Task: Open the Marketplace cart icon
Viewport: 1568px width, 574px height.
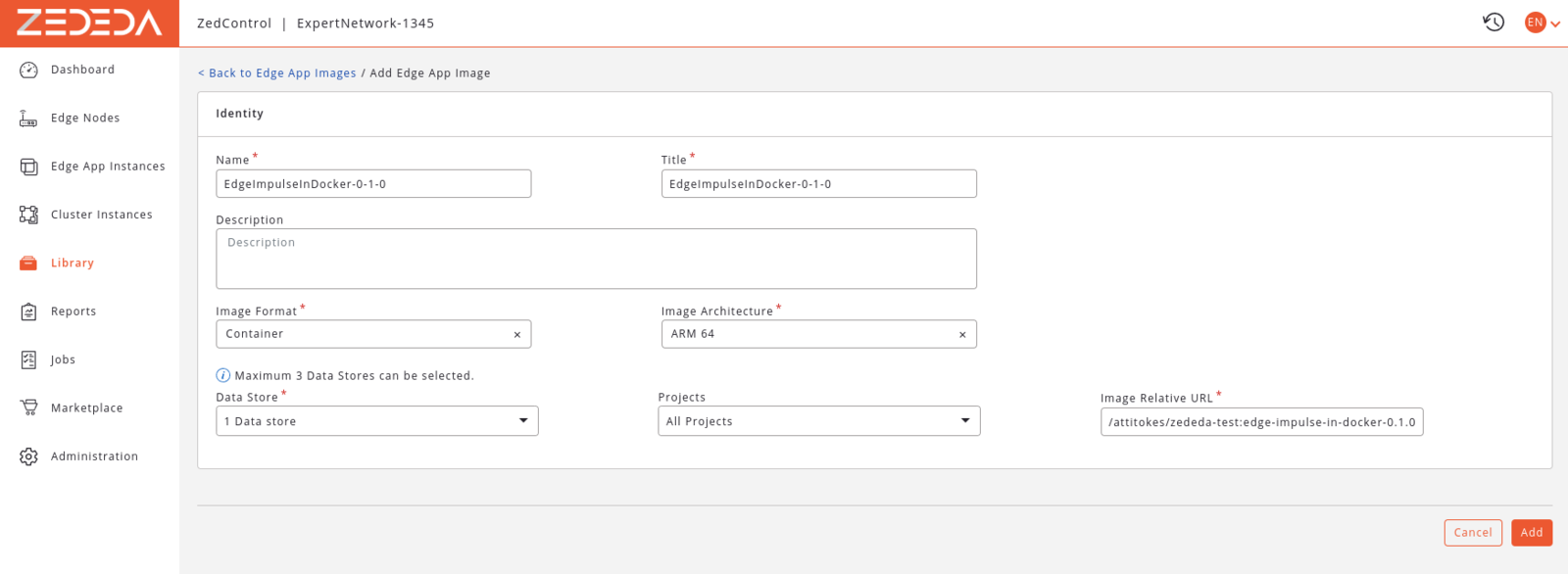Action: coord(28,407)
